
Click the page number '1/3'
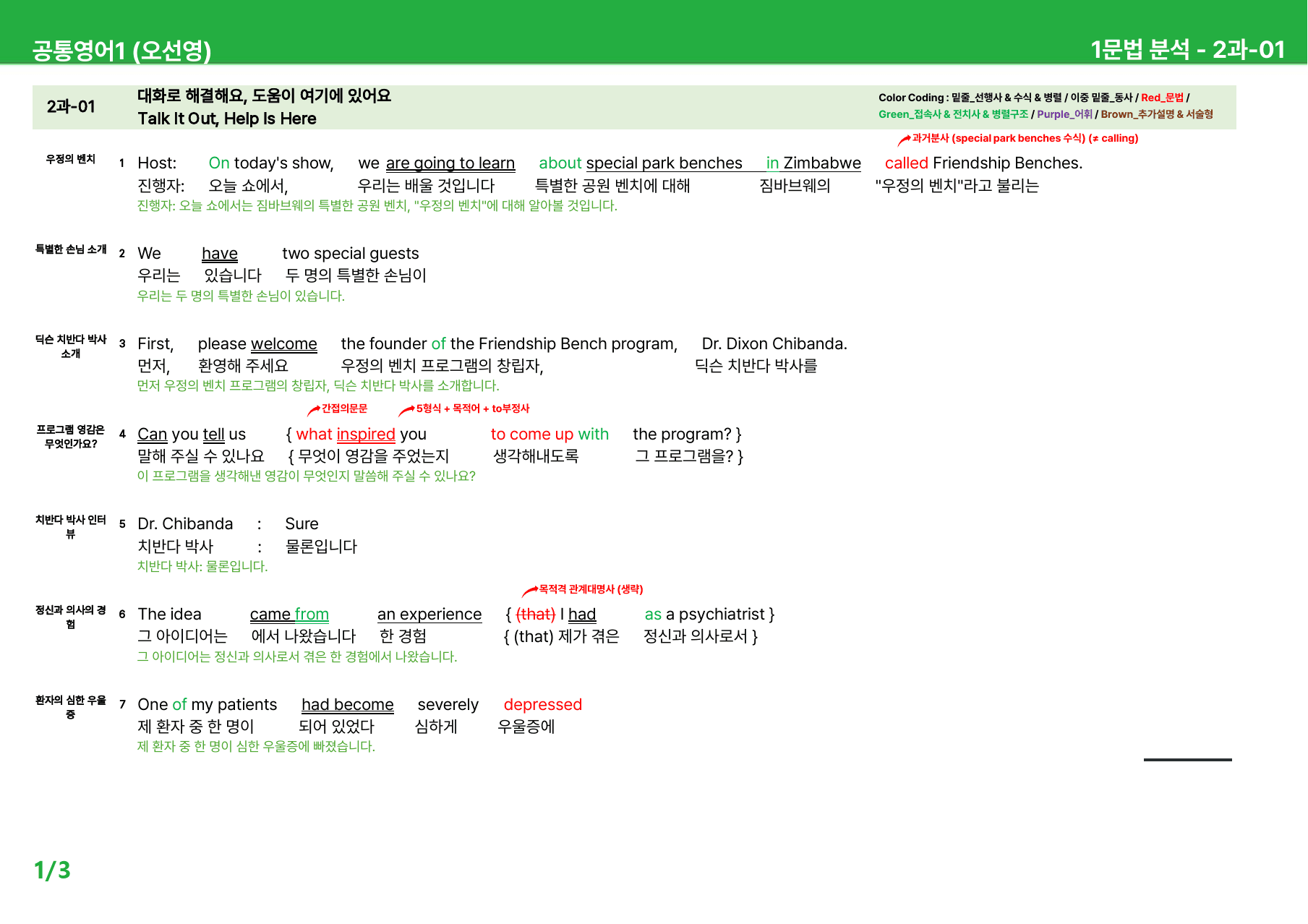point(52,870)
